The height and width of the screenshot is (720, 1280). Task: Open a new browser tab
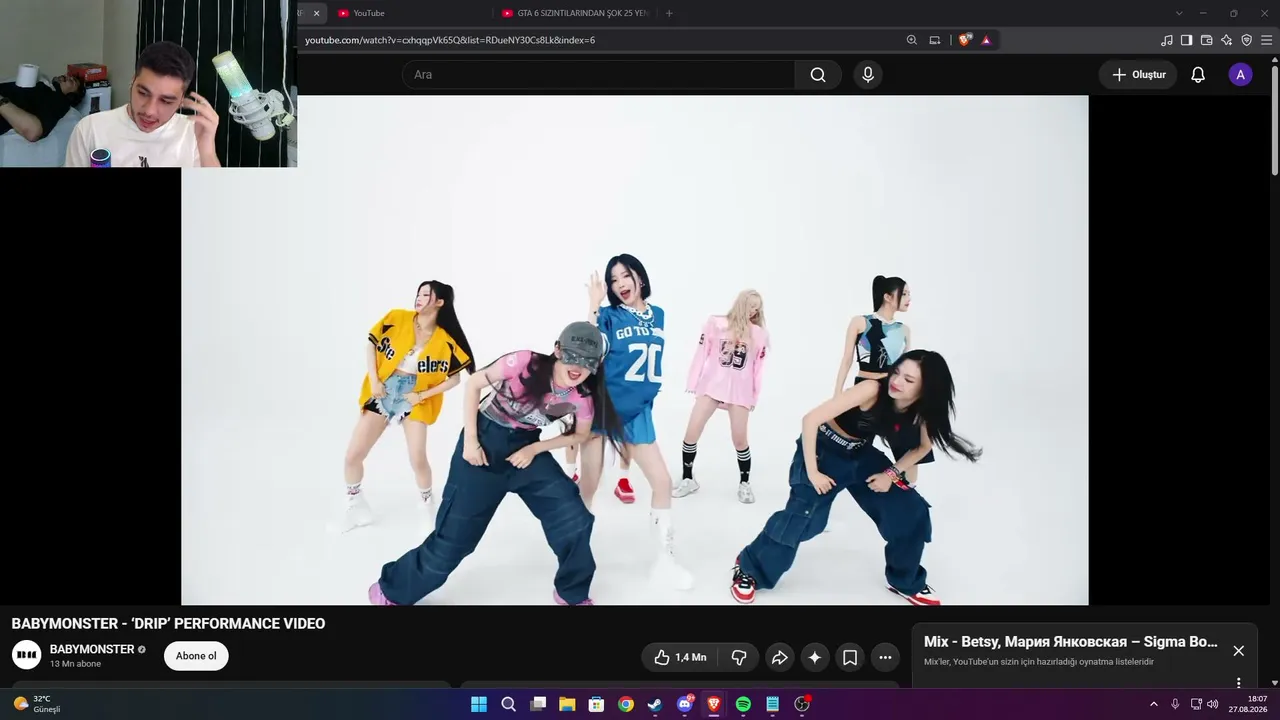point(669,13)
